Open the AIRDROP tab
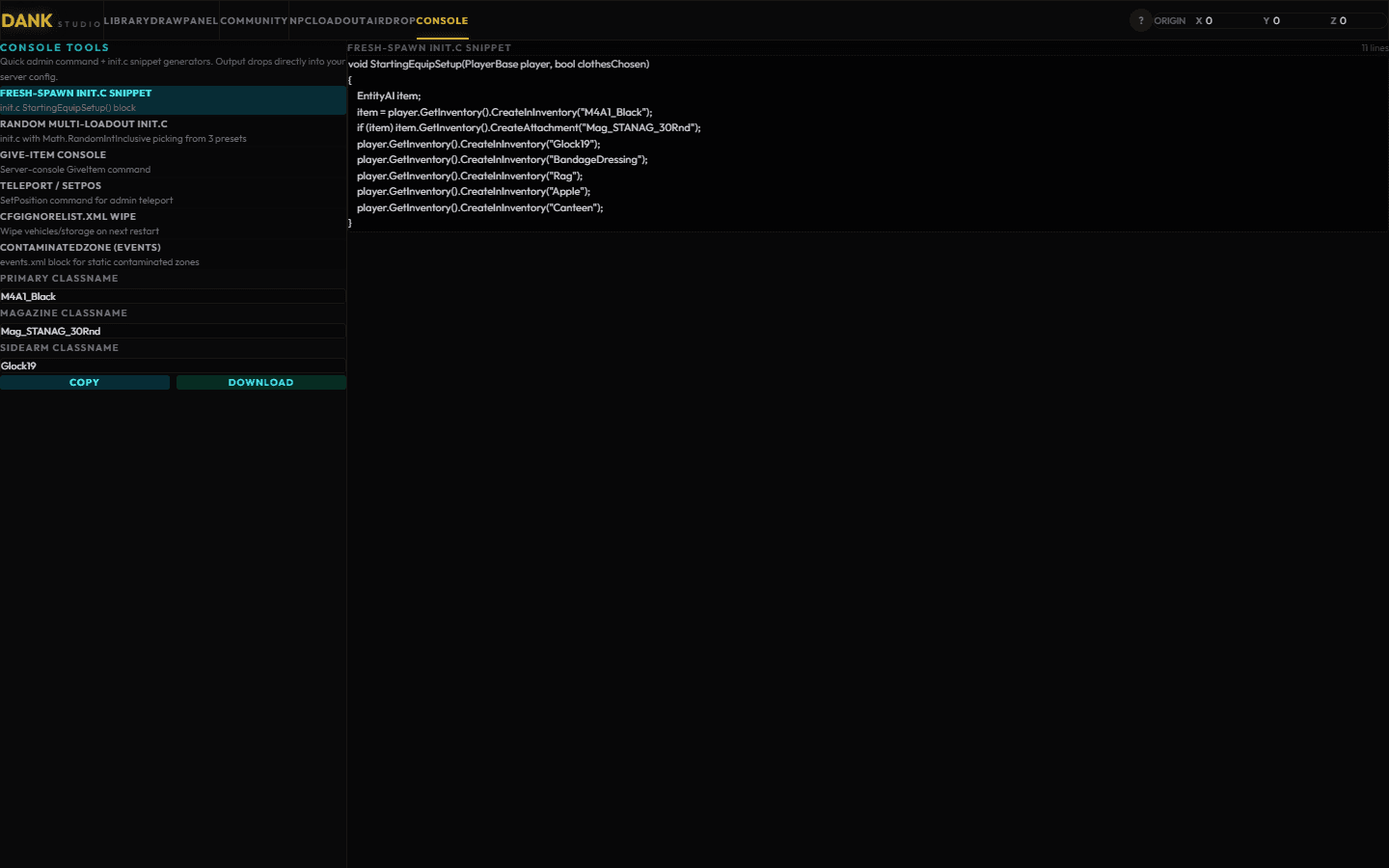Image resolution: width=1389 pixels, height=868 pixels. pos(391,20)
